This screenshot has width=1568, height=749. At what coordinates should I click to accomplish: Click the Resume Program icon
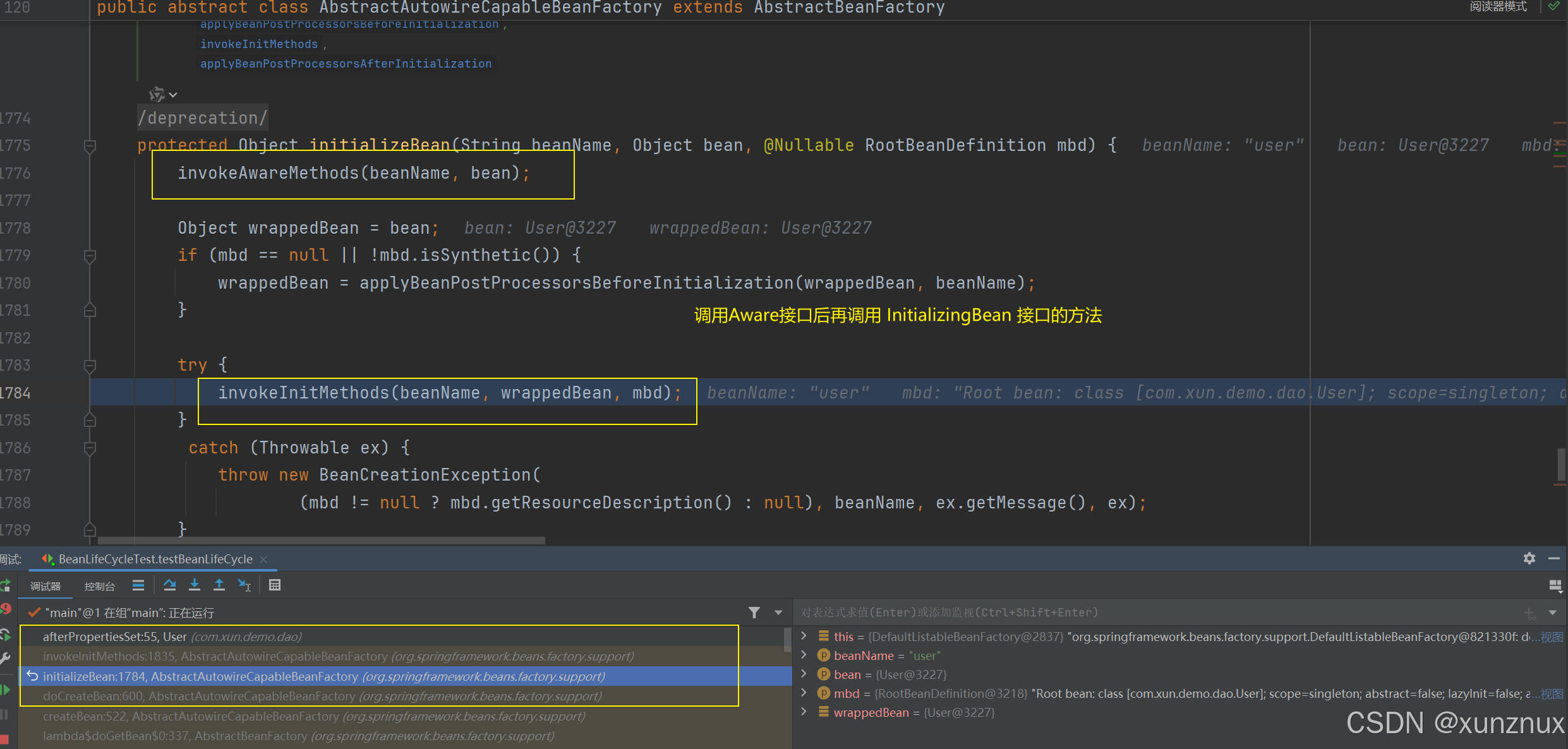point(5,690)
